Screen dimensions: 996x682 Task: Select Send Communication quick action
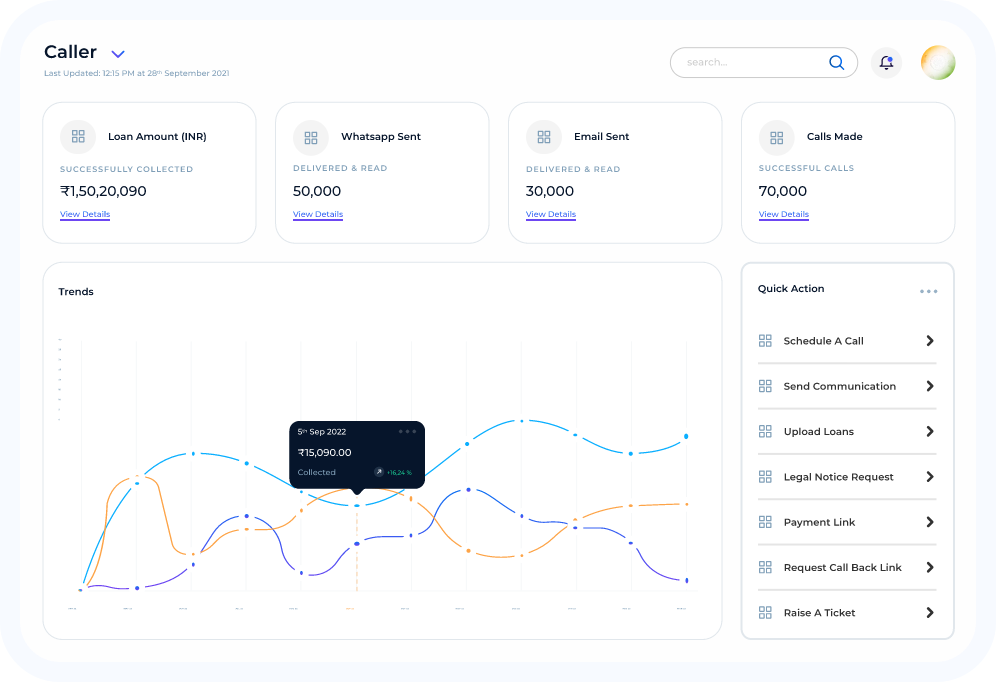tap(839, 387)
